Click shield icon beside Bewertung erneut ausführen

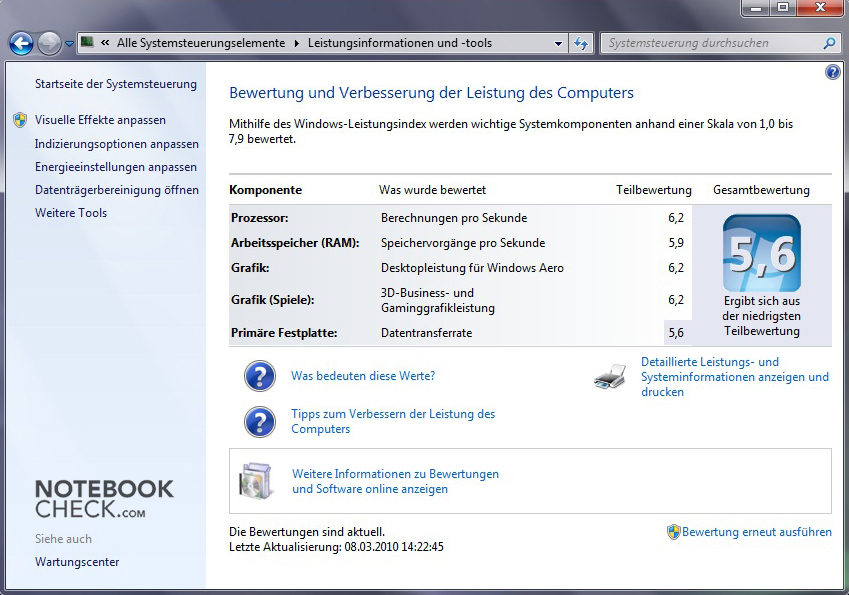tap(673, 532)
